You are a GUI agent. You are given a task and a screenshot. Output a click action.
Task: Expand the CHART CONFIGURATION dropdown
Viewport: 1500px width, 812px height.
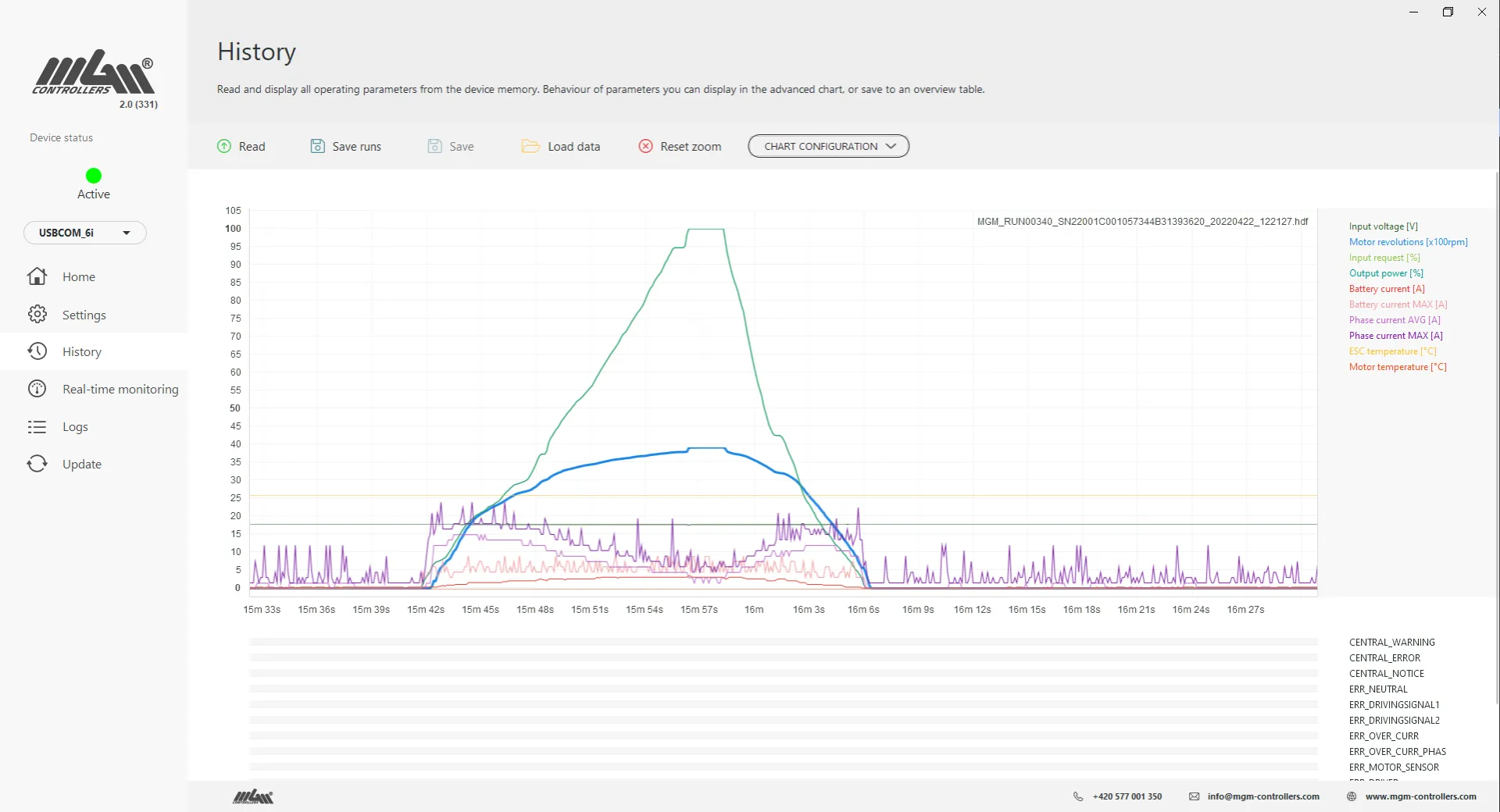click(x=828, y=146)
